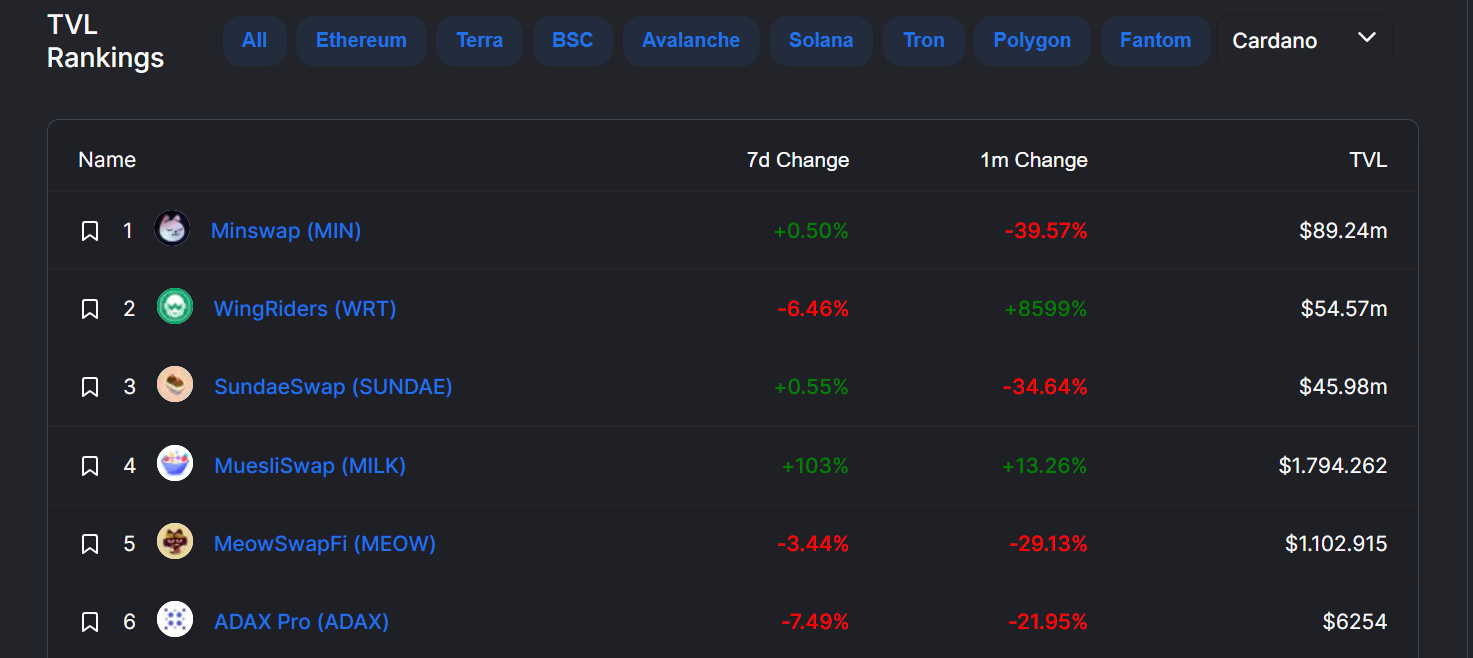Click Minswap's $89.24m TVL value
The image size is (1473, 658).
click(1343, 231)
